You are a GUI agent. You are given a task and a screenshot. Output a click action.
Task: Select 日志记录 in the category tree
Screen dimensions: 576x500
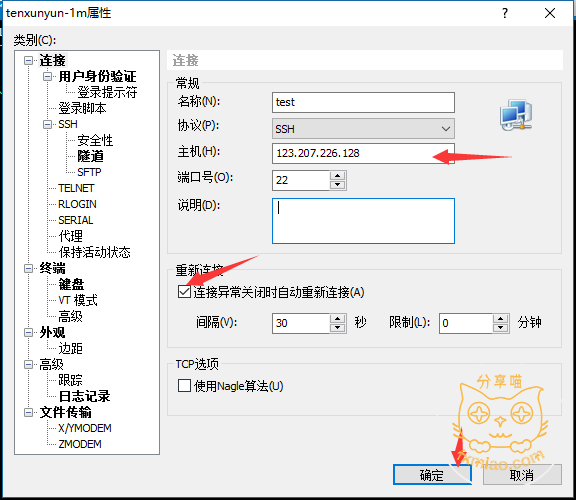click(84, 396)
